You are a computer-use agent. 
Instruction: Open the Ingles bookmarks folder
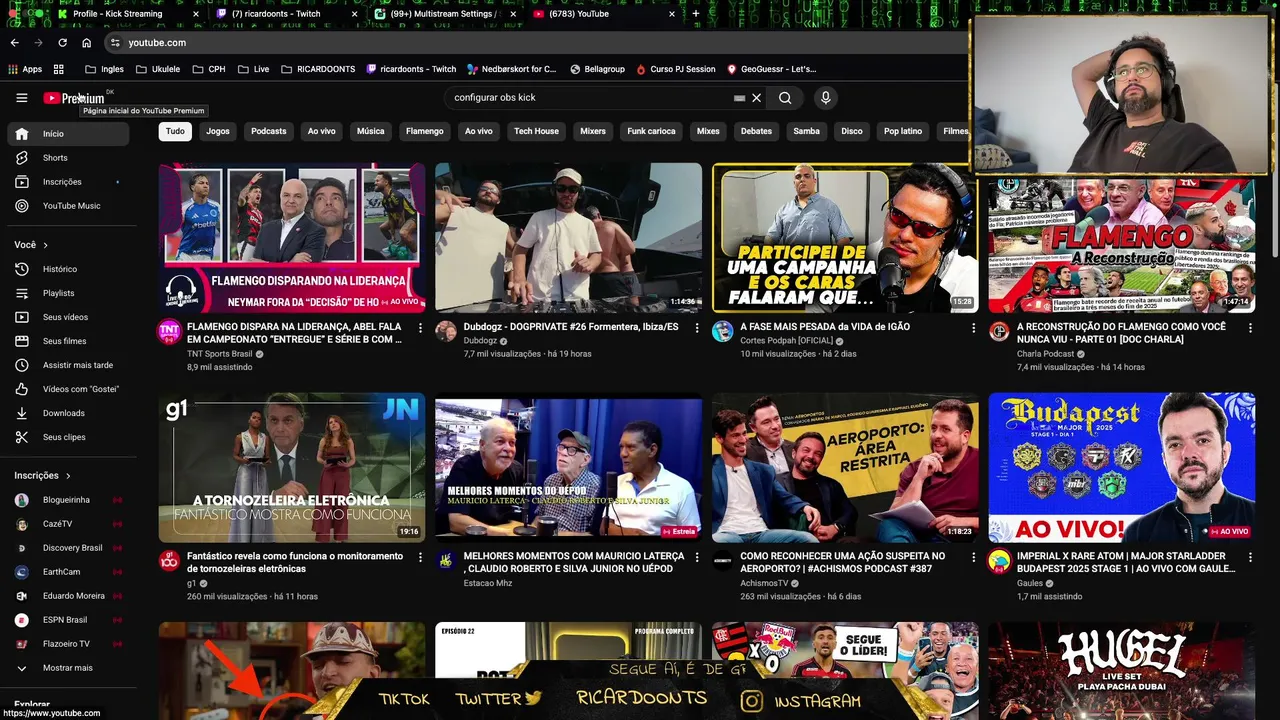[105, 69]
